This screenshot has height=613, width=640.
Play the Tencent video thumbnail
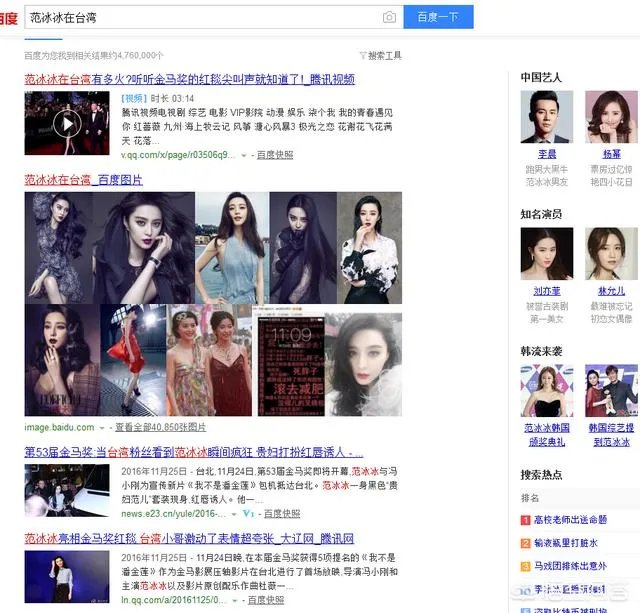pyautogui.click(x=67, y=123)
